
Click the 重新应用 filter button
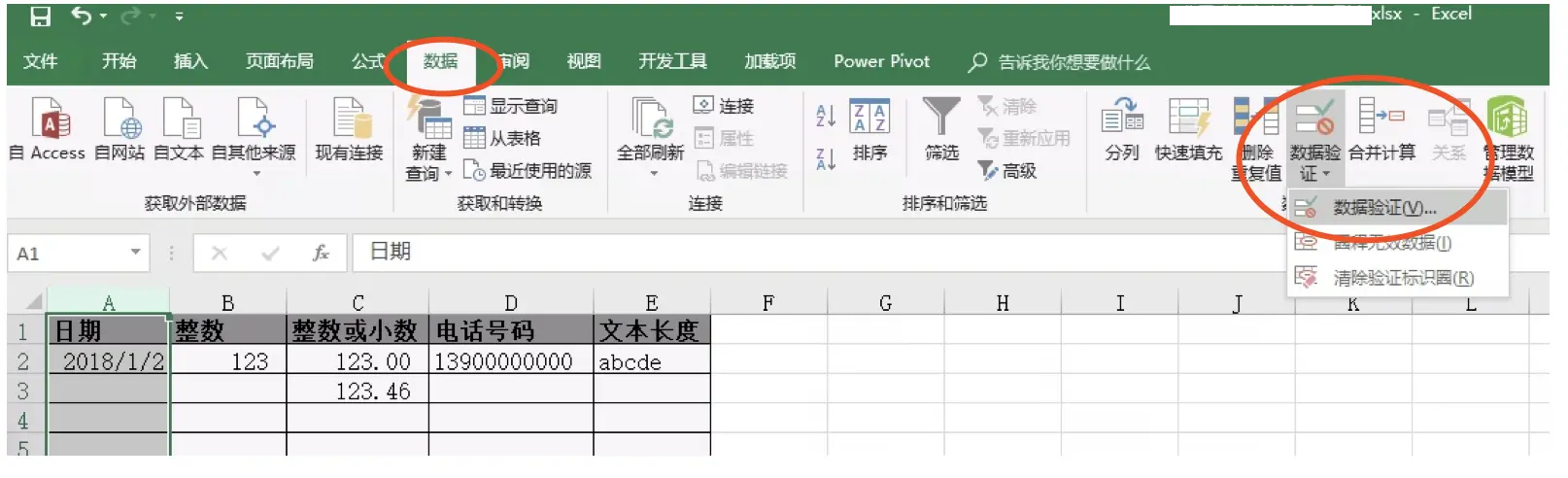(1024, 139)
